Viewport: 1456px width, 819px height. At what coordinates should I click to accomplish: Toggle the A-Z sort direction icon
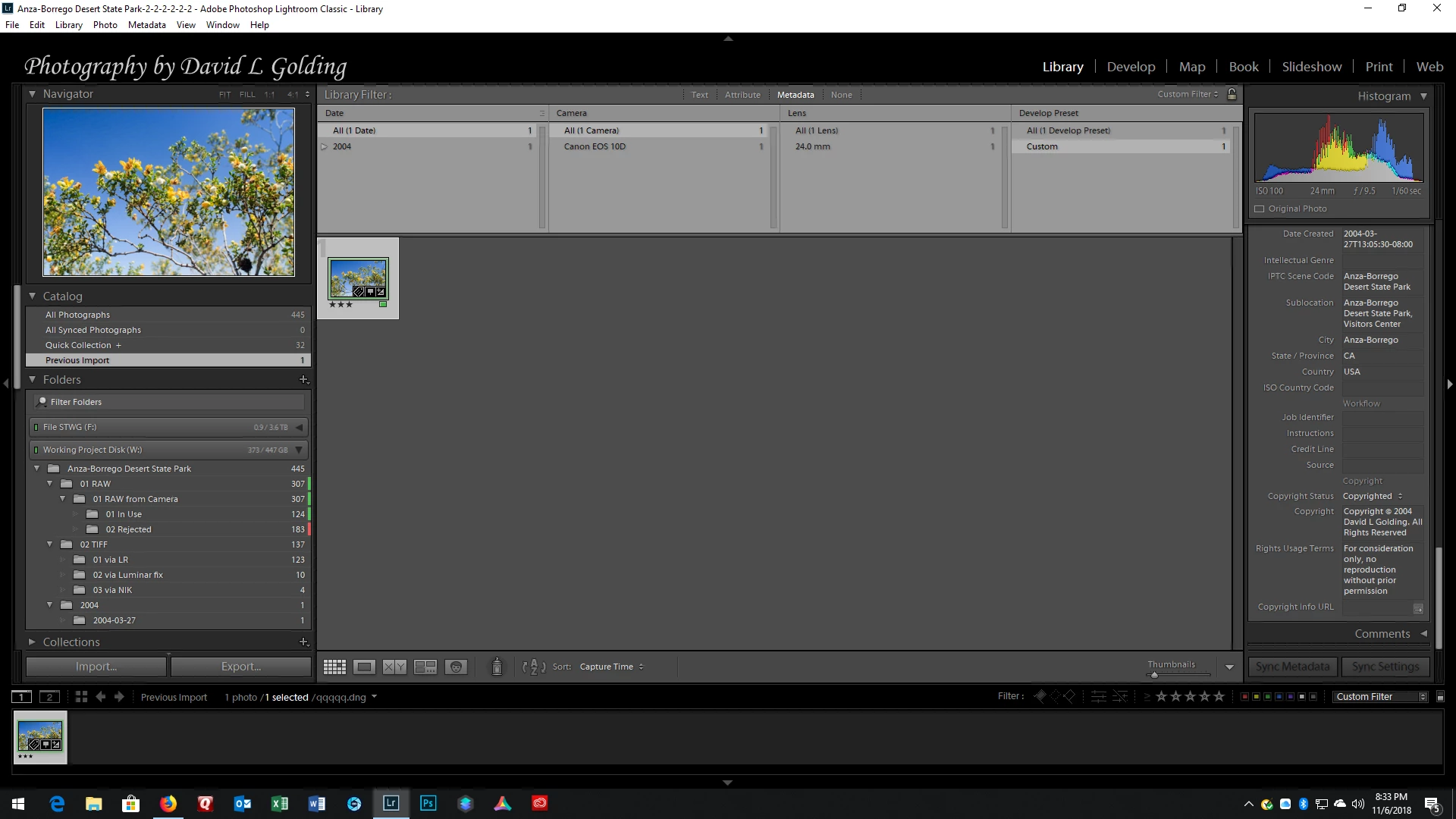[534, 667]
